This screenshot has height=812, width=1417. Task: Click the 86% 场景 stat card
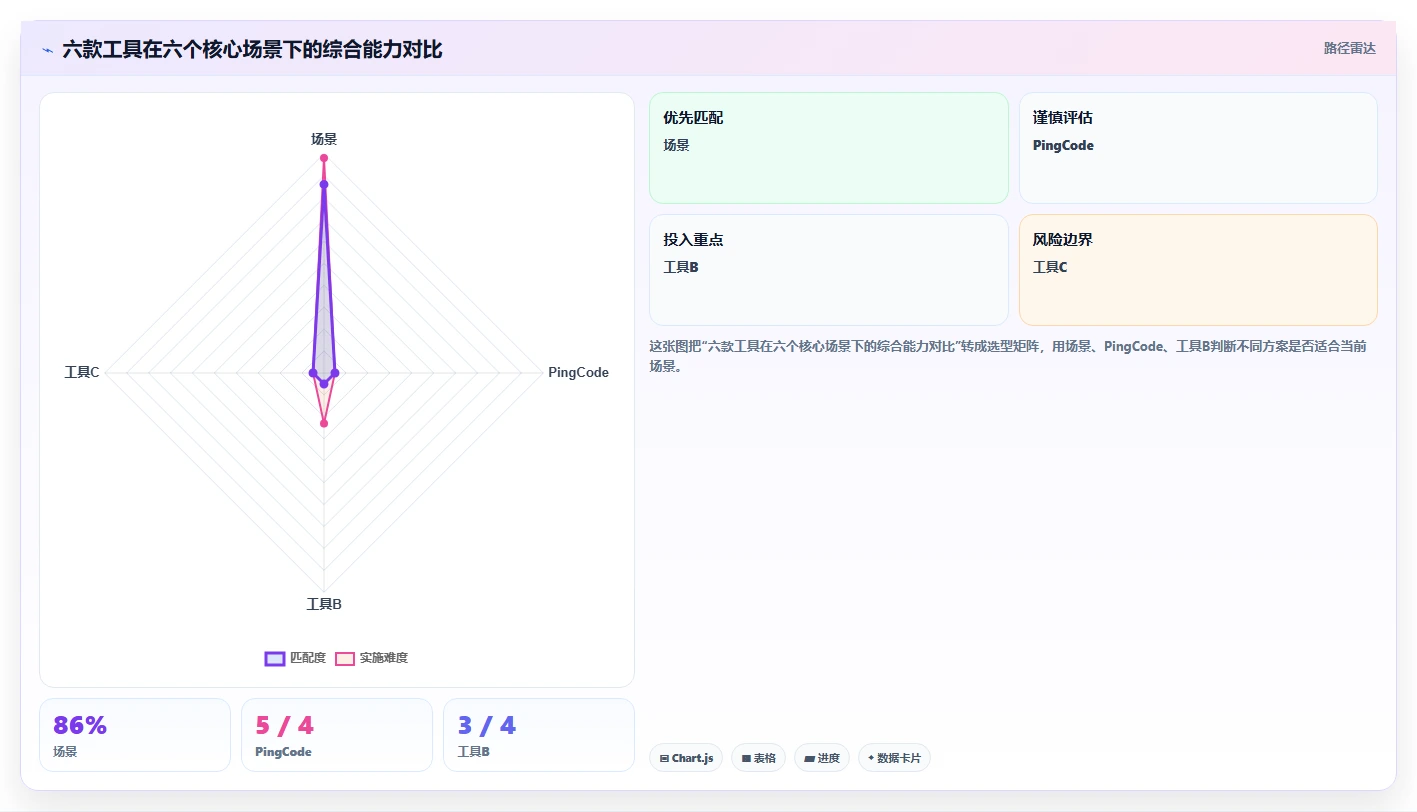pos(135,735)
